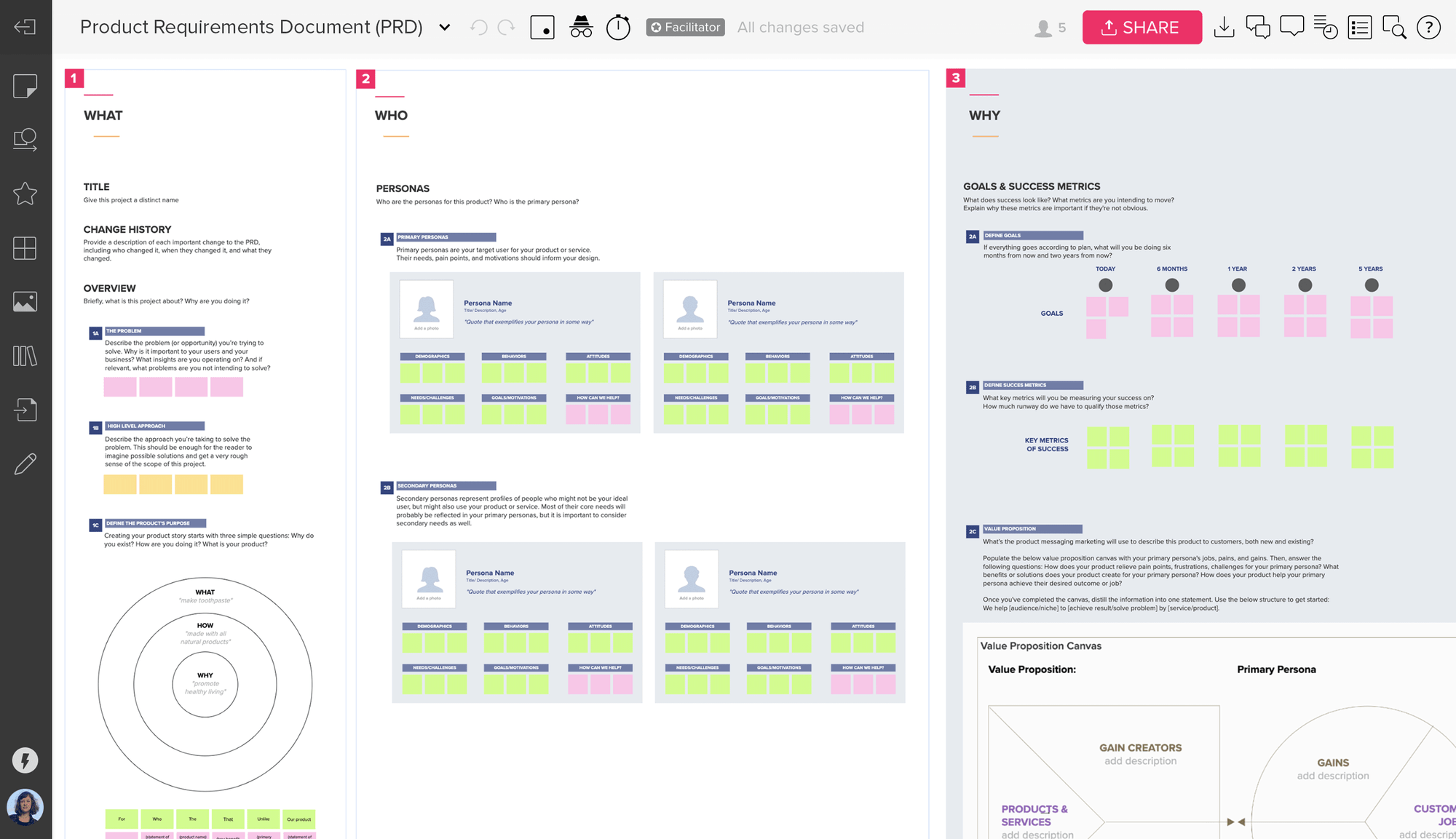Undo the last change
Screen dimensions: 1456x839
pos(478,27)
